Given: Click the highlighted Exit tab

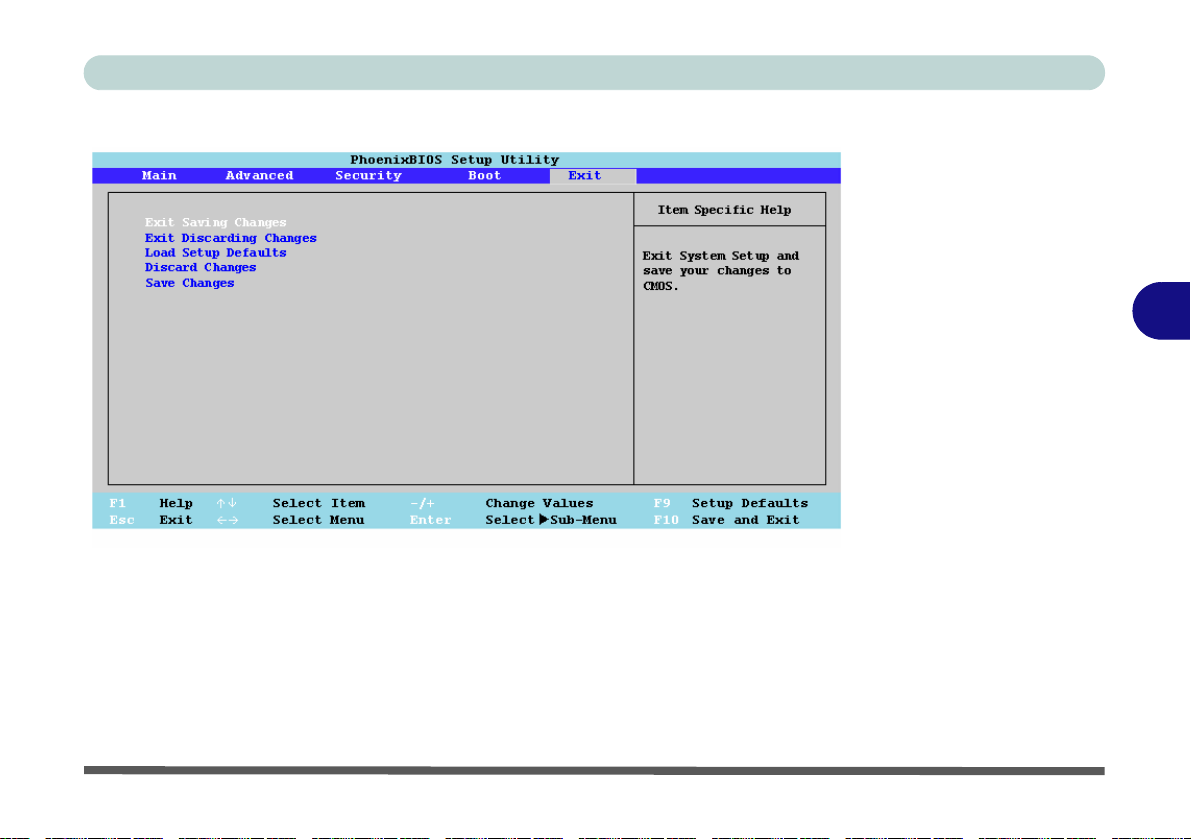Looking at the screenshot, I should tap(592, 176).
